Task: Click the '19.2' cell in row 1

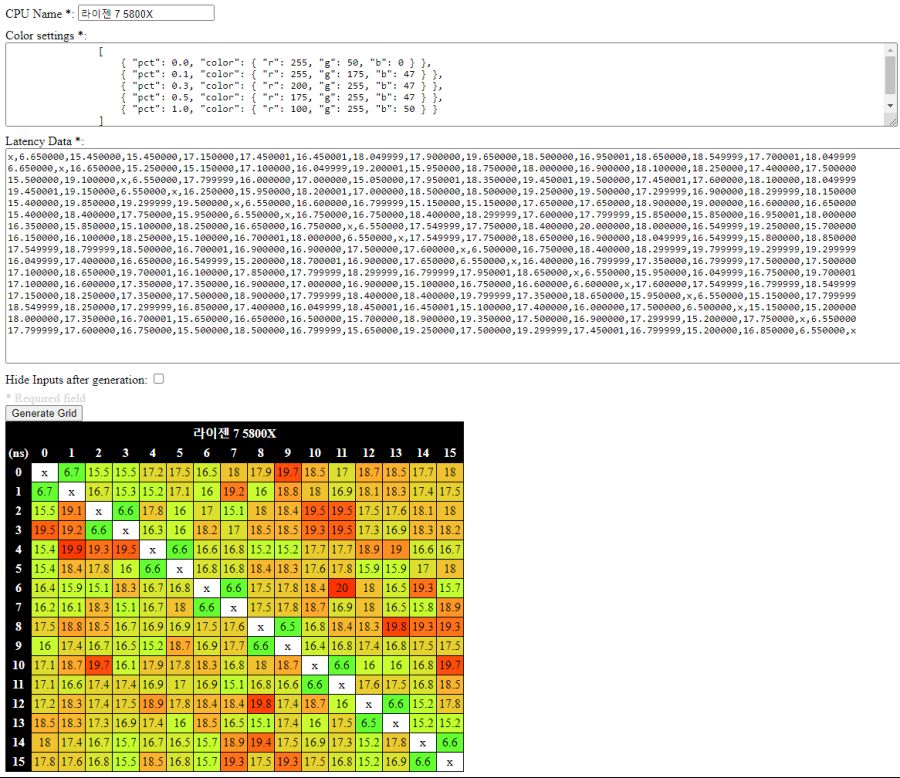Action: [x=234, y=492]
